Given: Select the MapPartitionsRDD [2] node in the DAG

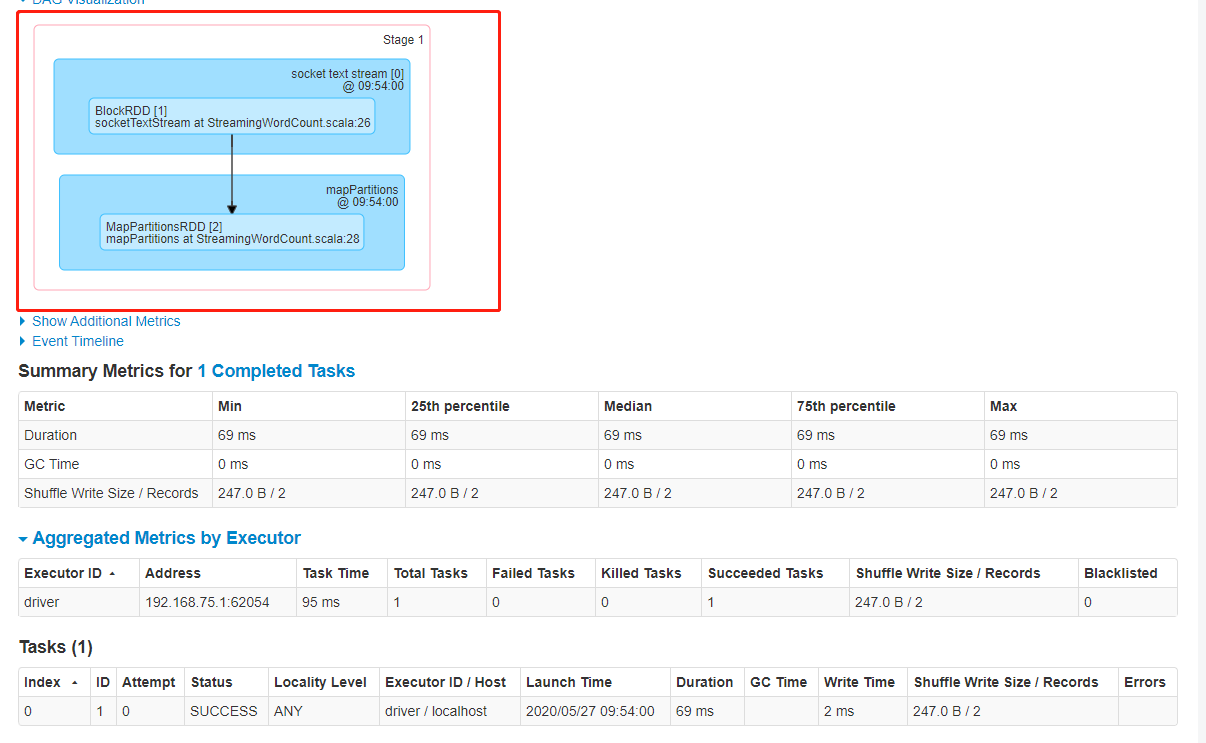Looking at the screenshot, I should (x=231, y=233).
